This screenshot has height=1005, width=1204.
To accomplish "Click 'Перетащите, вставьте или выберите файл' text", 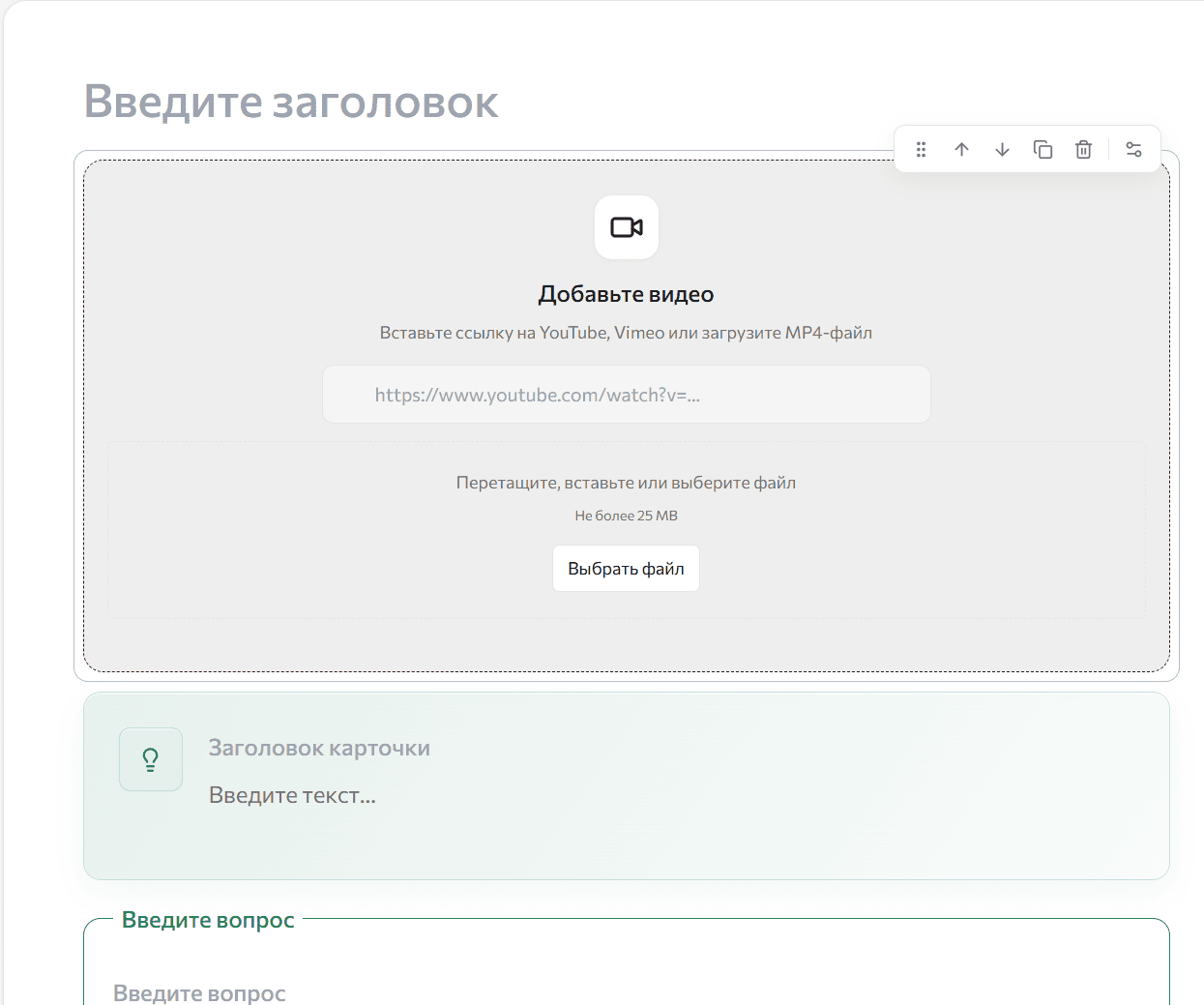I will click(x=626, y=483).
